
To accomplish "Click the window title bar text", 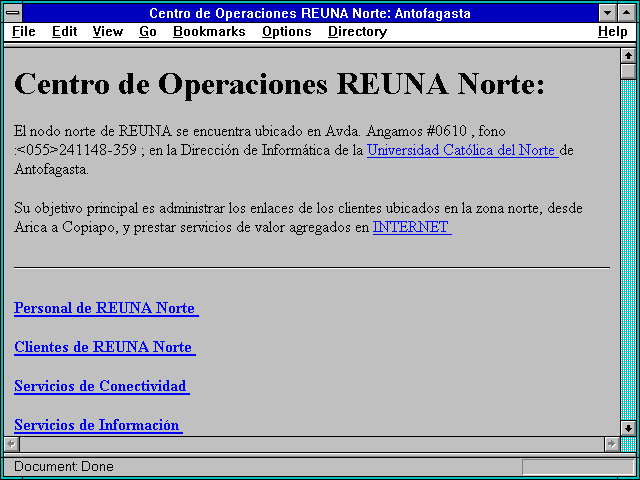I will click(310, 13).
